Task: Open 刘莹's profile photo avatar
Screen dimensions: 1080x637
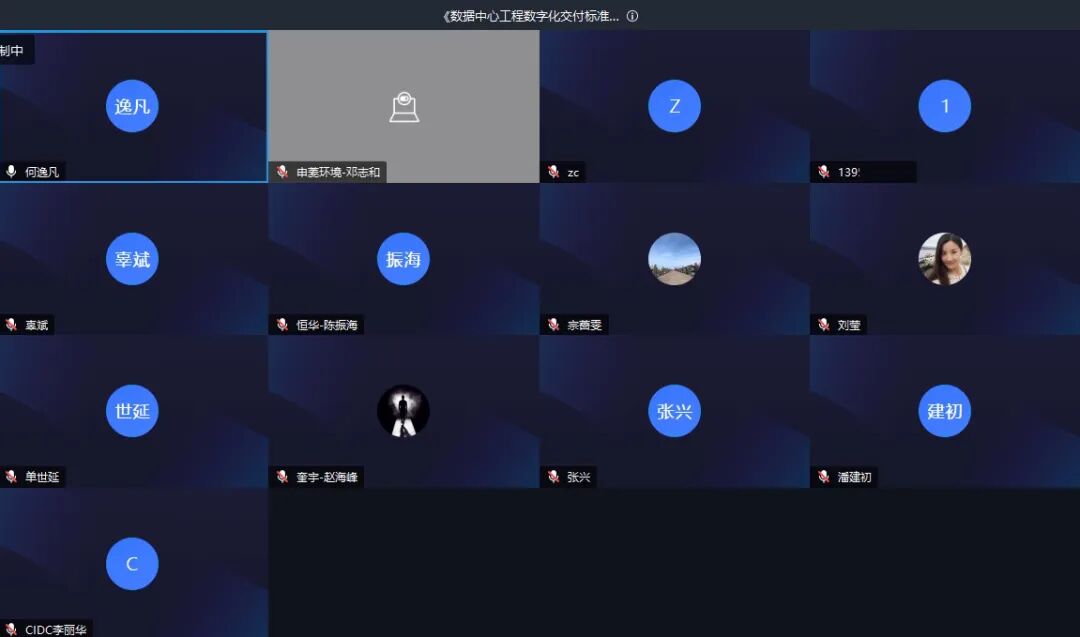Action: click(x=944, y=259)
